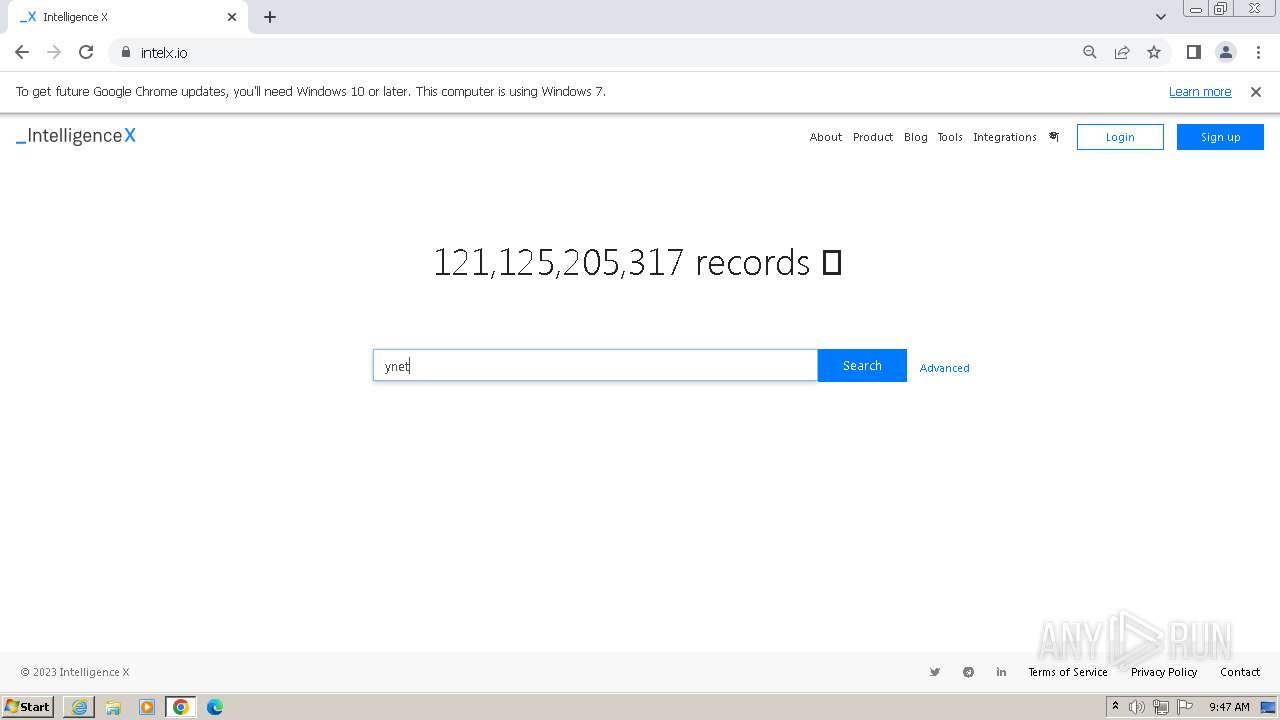
Task: Focus the search field containing ynet
Action: click(x=595, y=365)
